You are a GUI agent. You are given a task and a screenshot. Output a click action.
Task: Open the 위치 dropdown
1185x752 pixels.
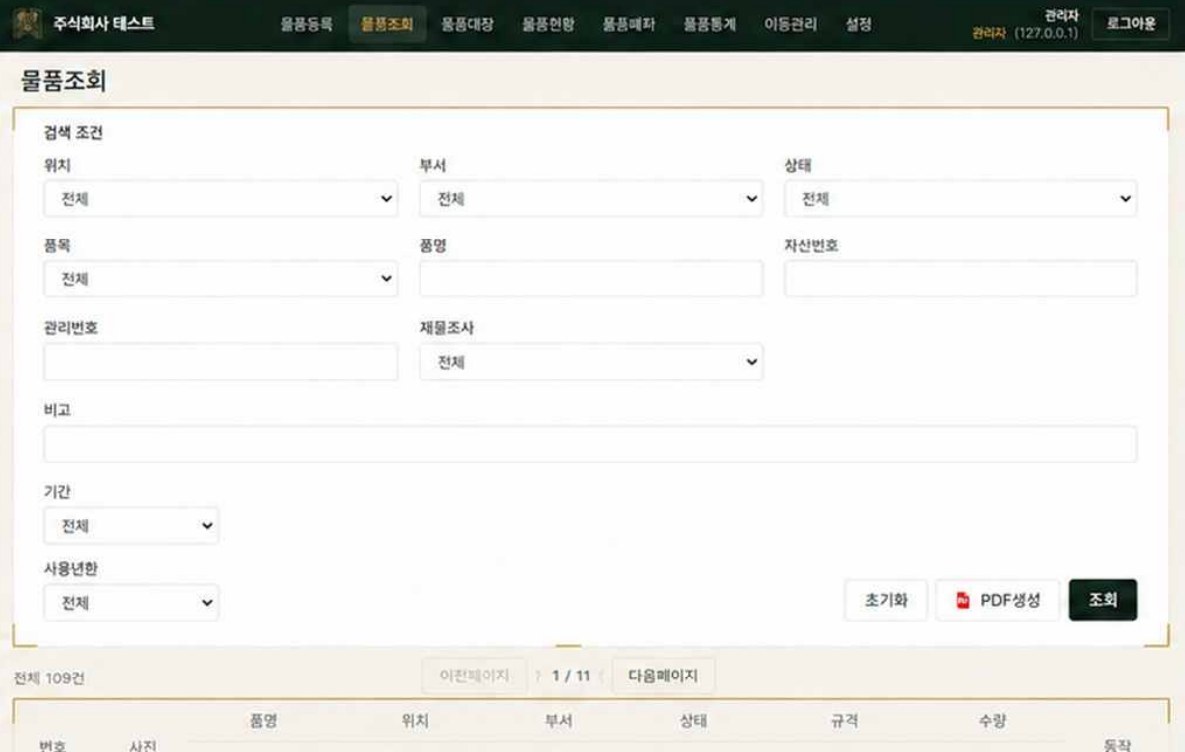[221, 199]
